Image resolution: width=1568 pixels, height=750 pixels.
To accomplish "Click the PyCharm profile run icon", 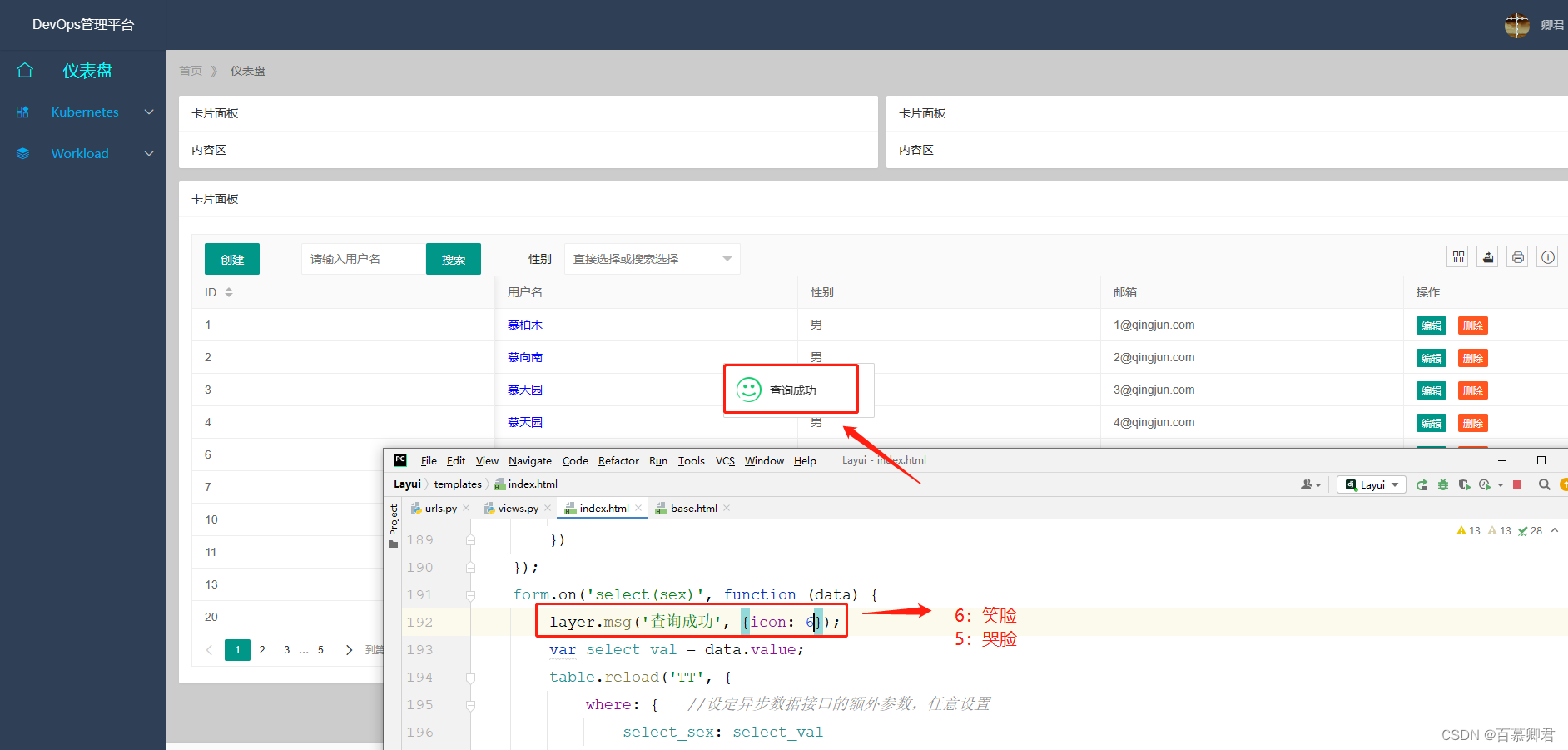I will (x=1485, y=484).
